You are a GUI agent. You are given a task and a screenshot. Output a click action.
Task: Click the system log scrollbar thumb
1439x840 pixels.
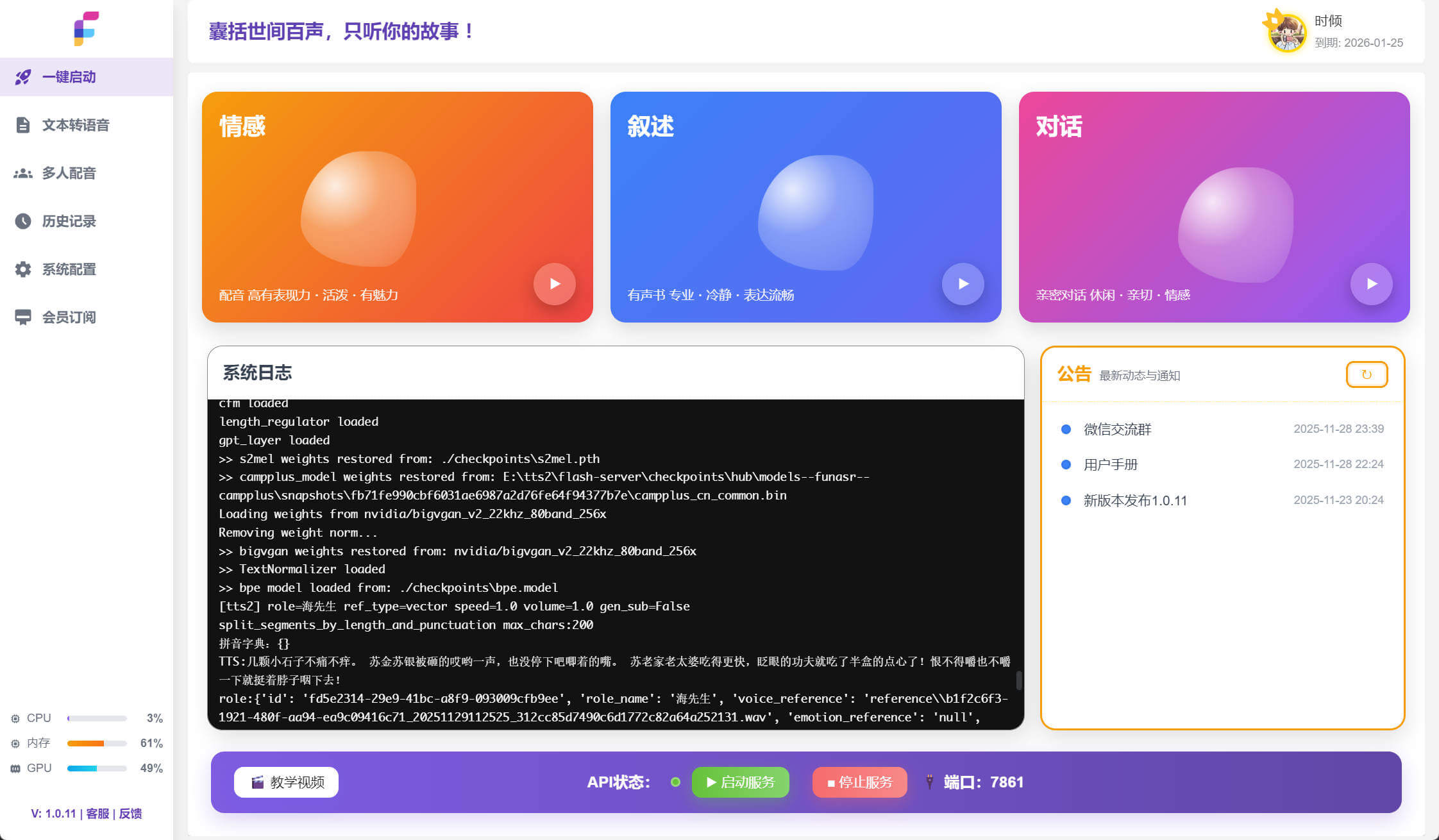point(1018,680)
